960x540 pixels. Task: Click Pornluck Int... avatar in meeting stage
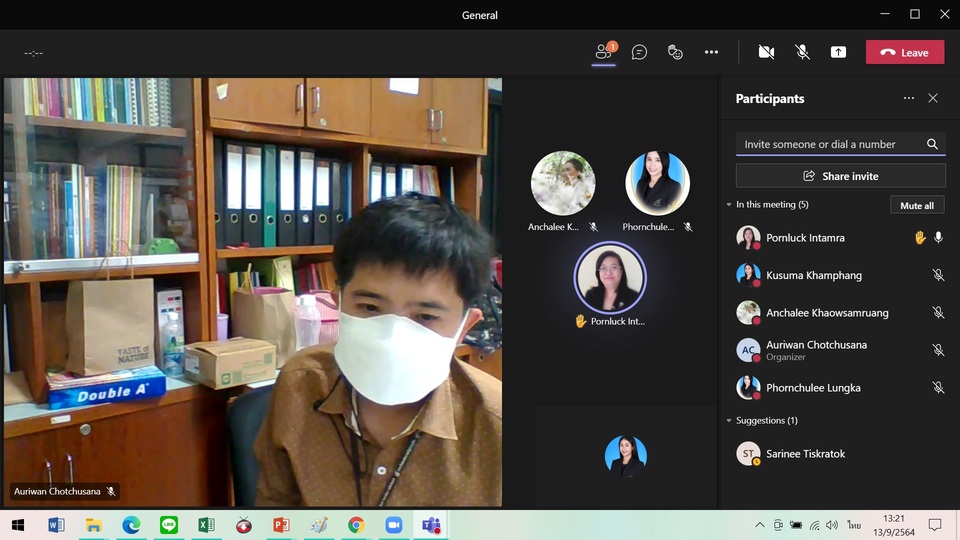pos(610,277)
